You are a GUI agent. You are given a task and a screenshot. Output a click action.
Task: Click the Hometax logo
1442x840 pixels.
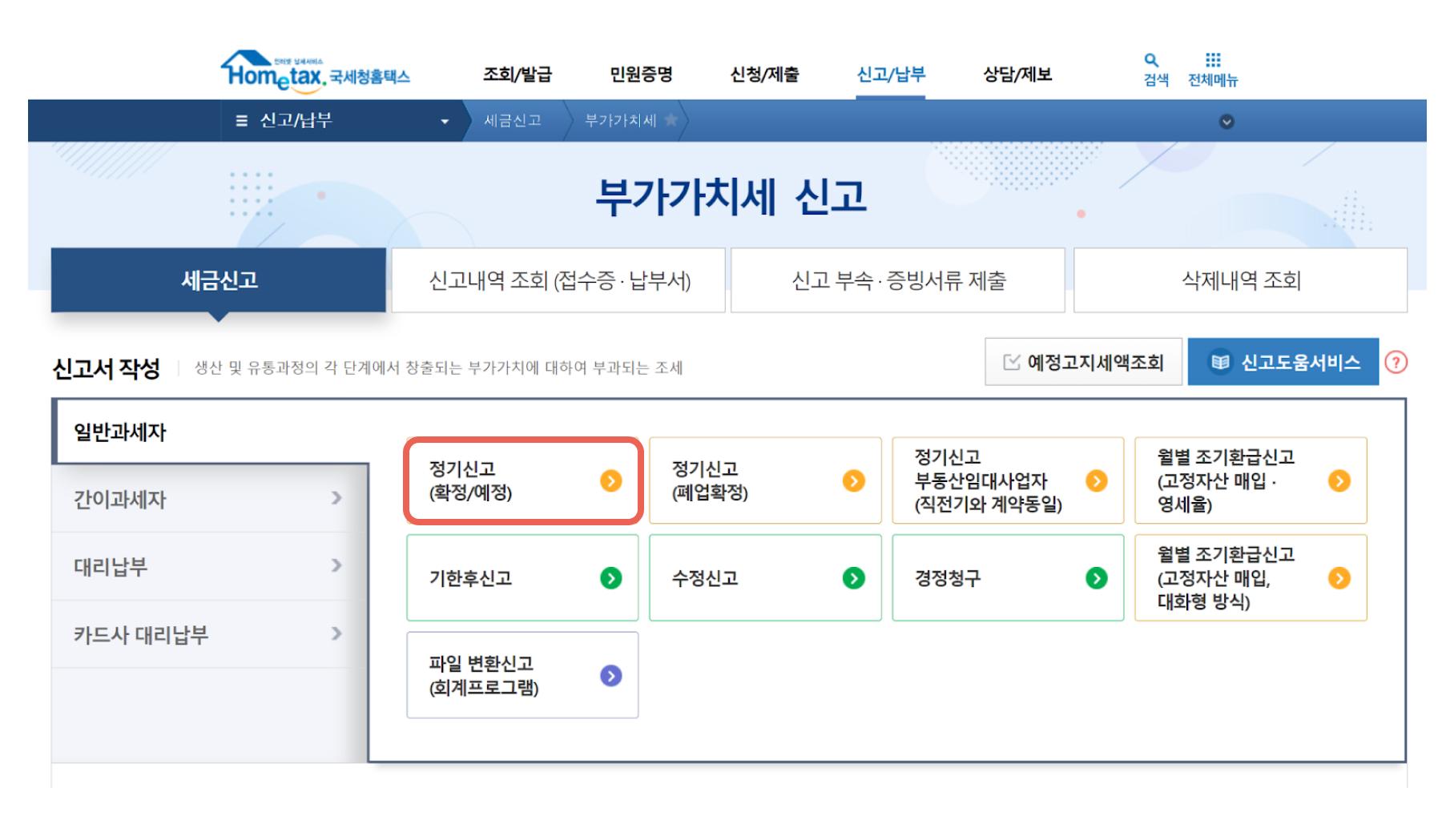[314, 70]
